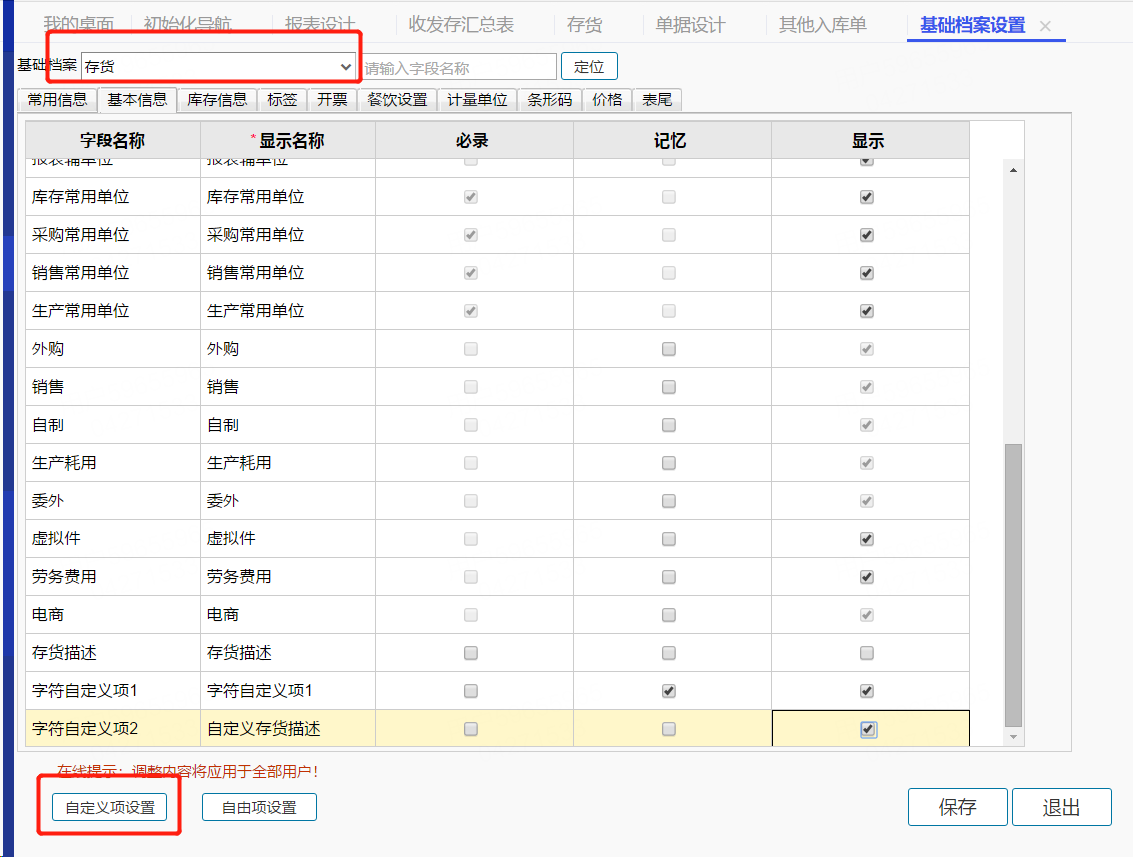
Task: Close the 基础档案设置 tab
Action: tap(1045, 26)
